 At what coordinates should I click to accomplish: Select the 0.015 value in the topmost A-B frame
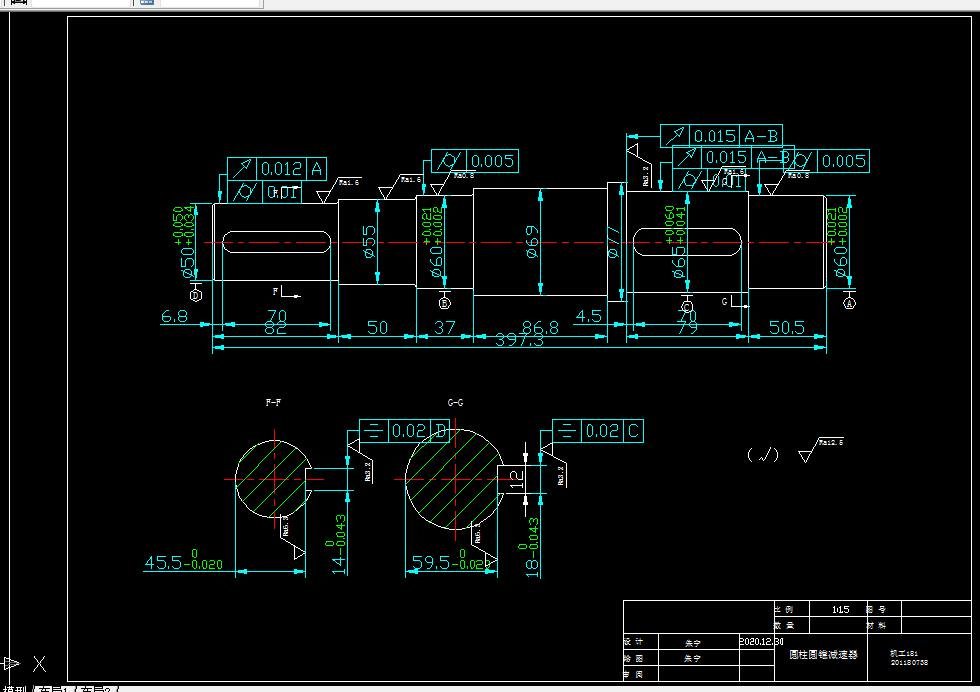tap(715, 136)
